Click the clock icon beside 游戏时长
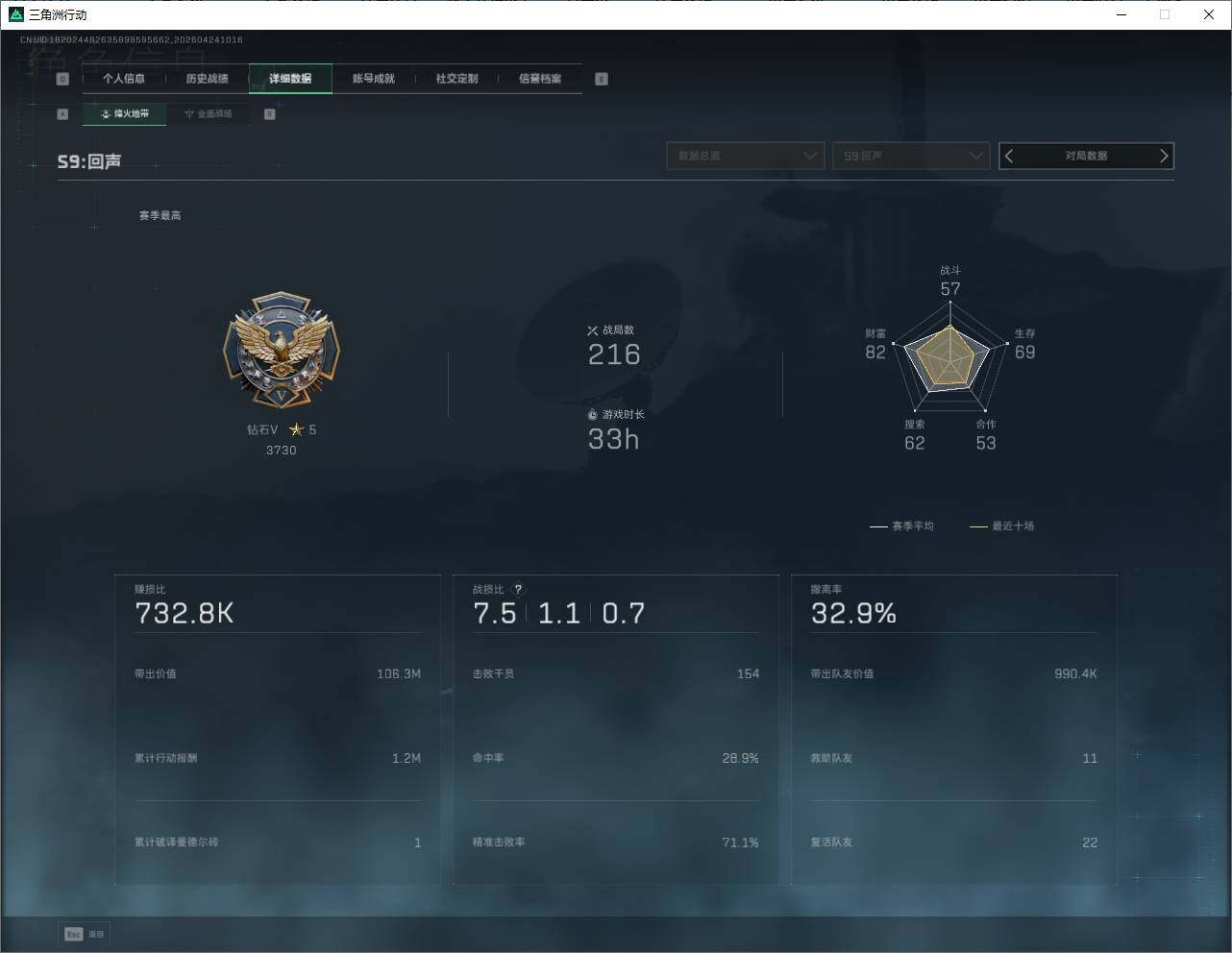Image resolution: width=1232 pixels, height=953 pixels. click(x=593, y=415)
